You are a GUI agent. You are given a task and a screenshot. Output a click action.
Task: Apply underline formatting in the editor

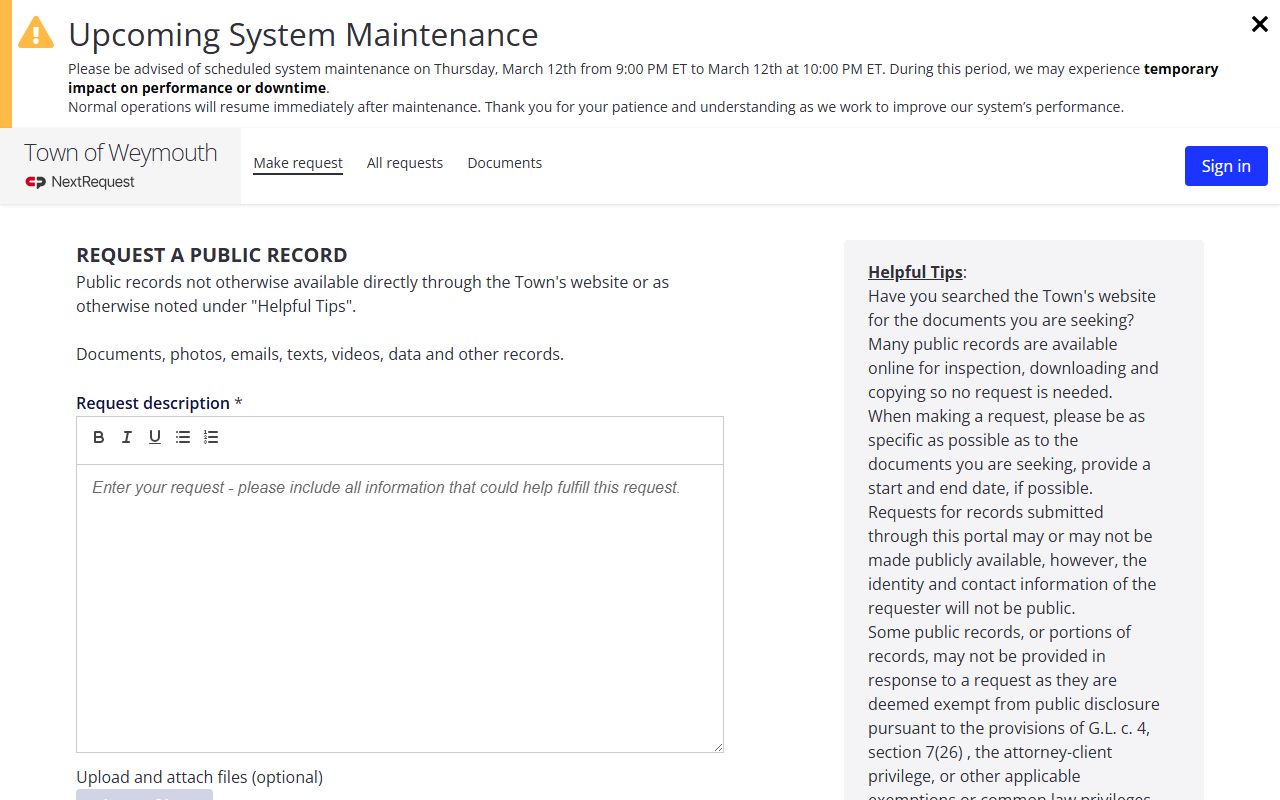tap(155, 437)
